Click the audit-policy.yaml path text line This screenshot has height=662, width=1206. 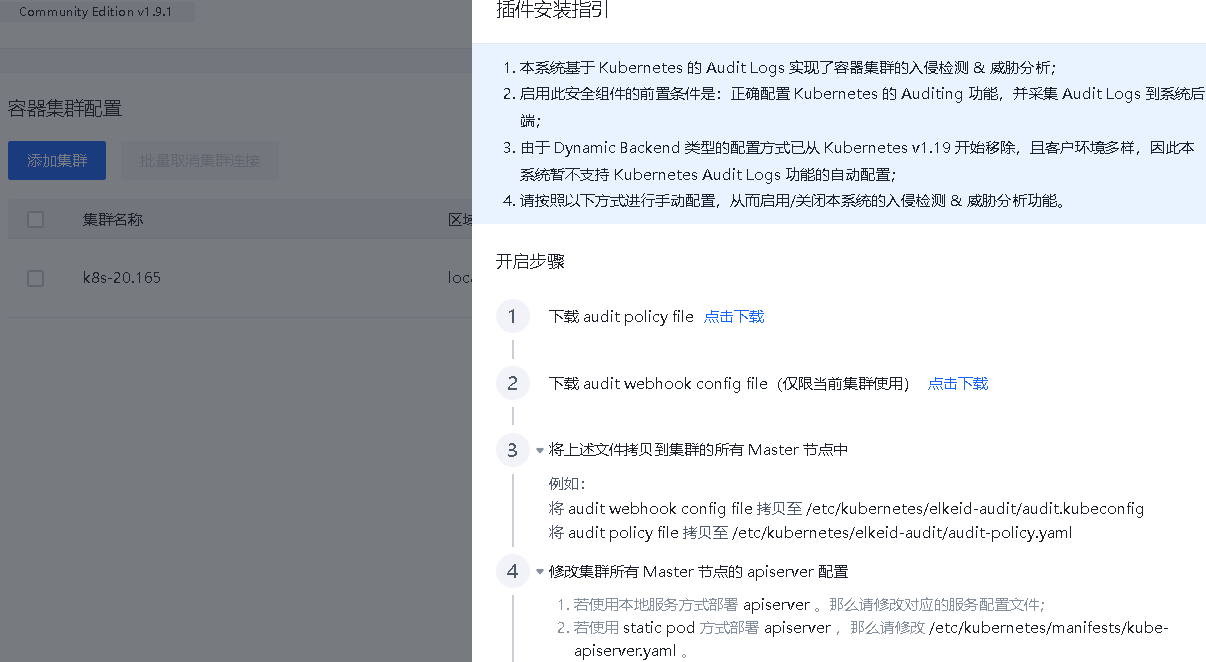click(x=810, y=533)
